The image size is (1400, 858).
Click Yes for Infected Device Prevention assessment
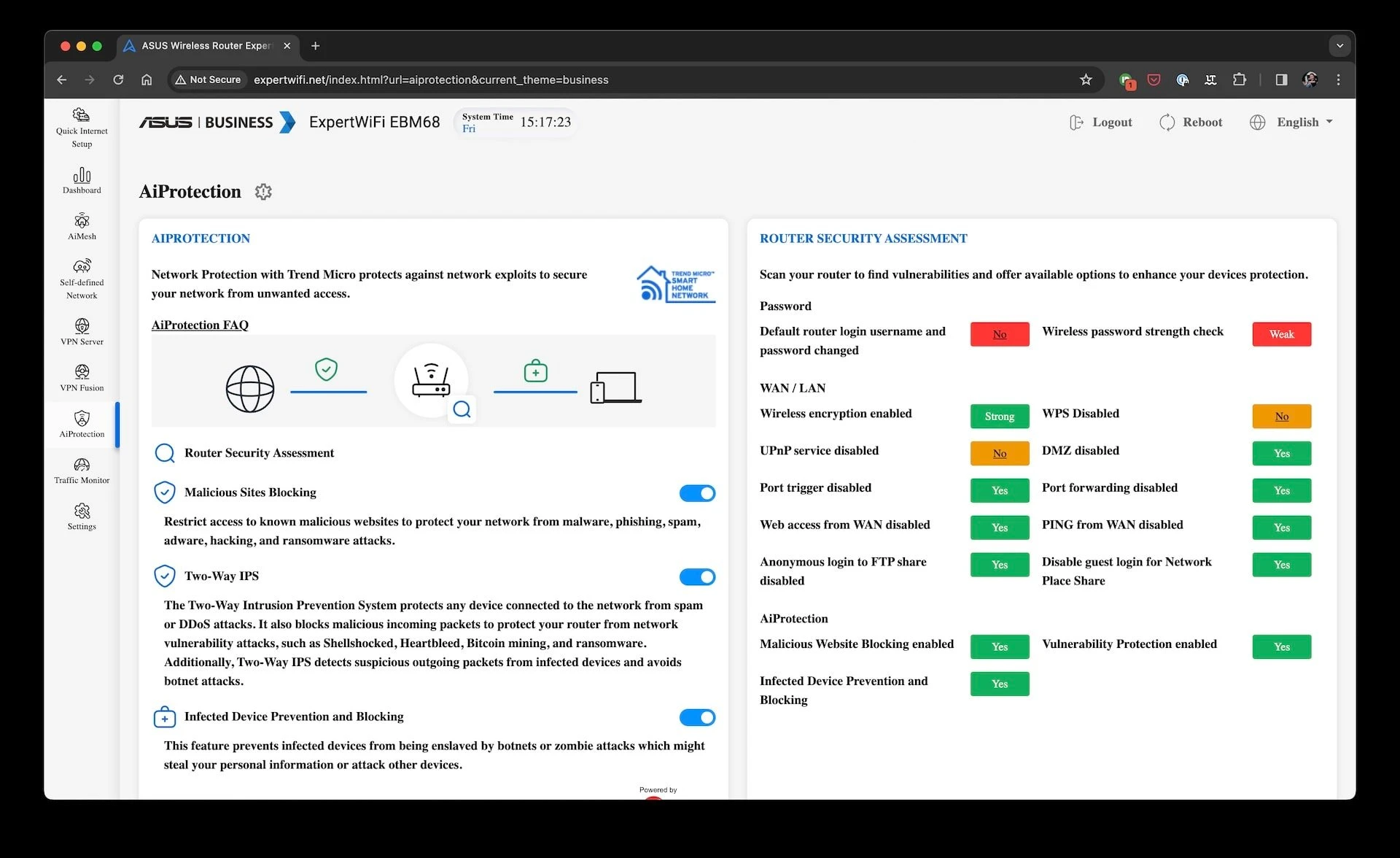1000,684
